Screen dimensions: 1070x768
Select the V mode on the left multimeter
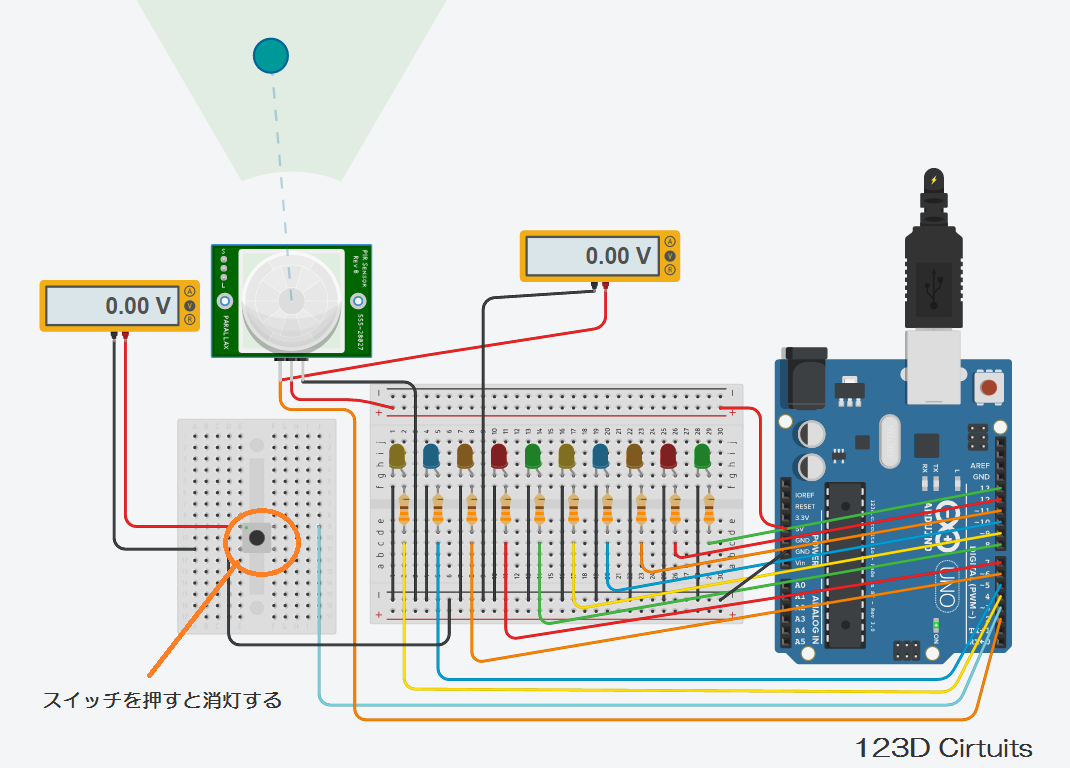190,306
